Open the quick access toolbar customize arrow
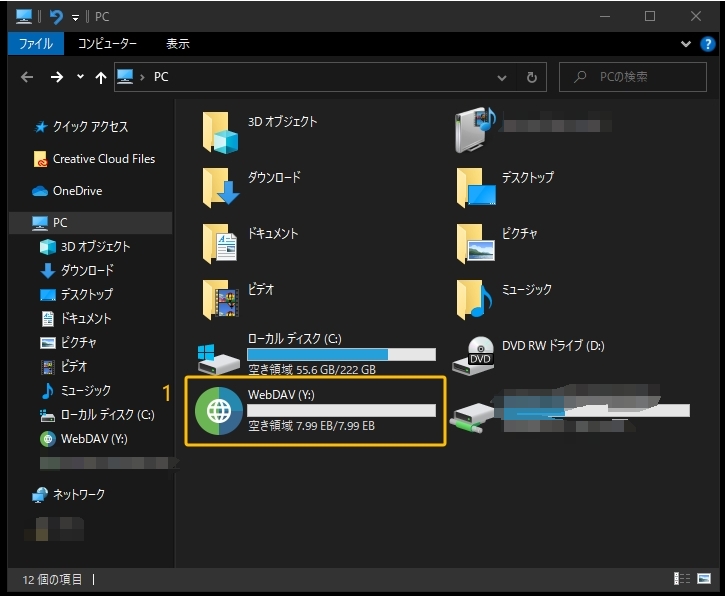725x596 pixels. [x=75, y=18]
